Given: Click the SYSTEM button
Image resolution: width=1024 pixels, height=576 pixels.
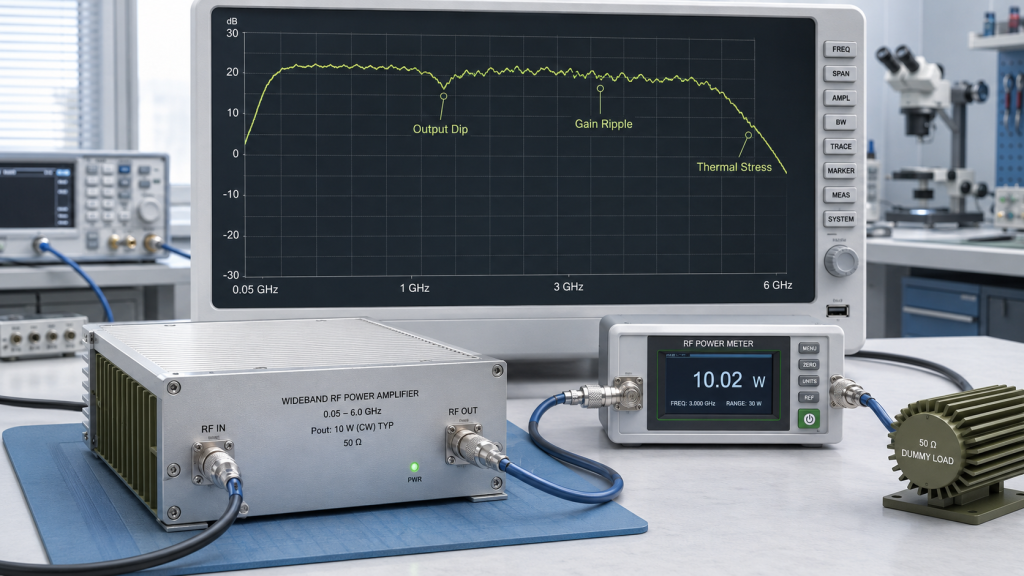Looking at the screenshot, I should click(x=840, y=219).
